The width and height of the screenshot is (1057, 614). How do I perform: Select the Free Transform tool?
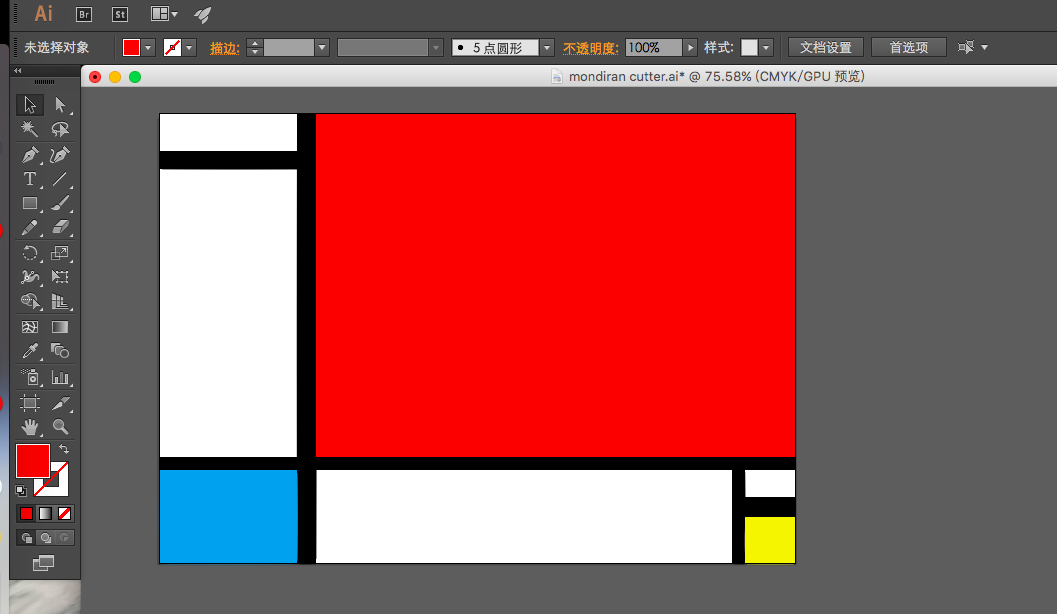click(x=60, y=277)
